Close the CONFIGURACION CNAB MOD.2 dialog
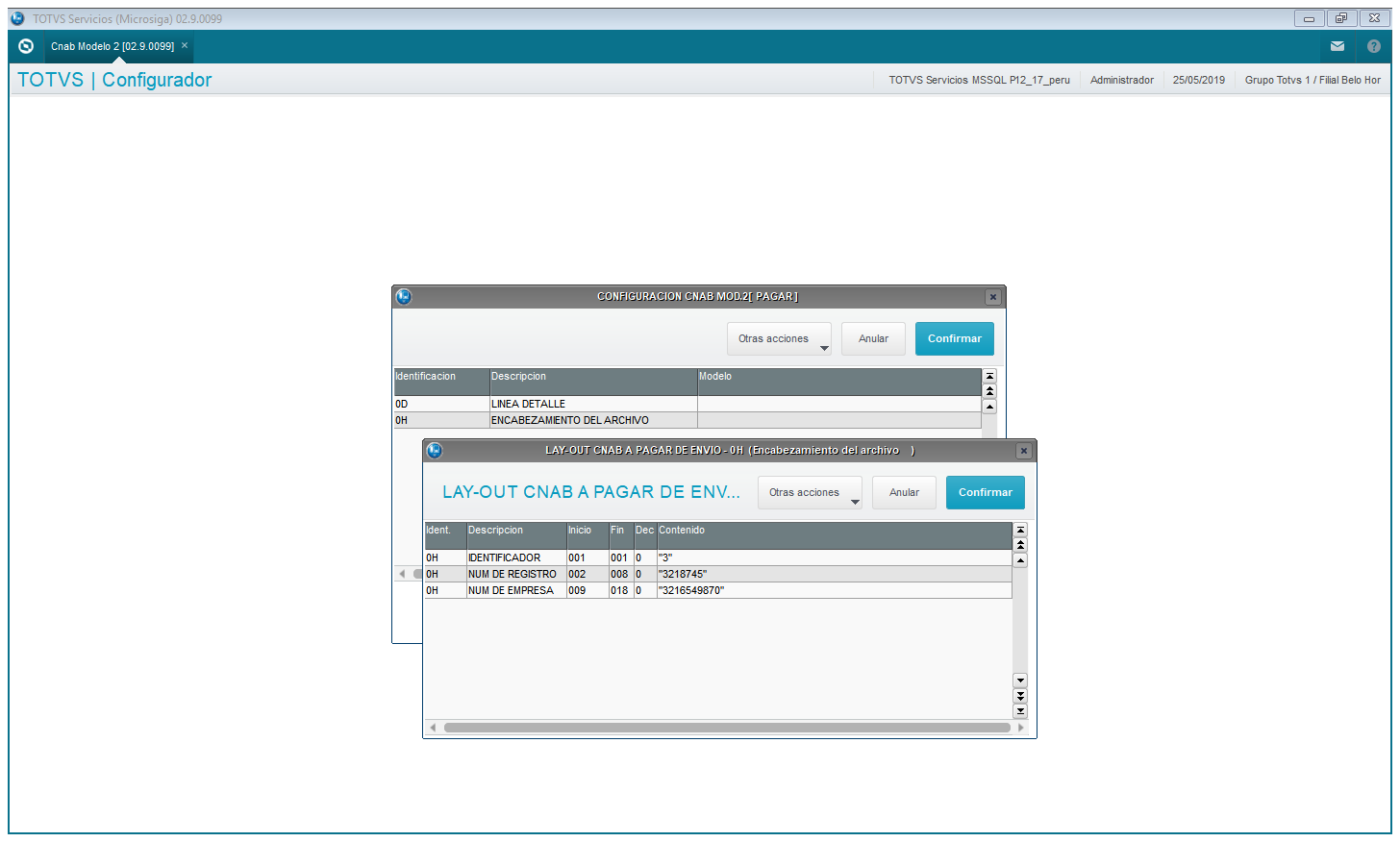The image size is (1400, 842). click(x=993, y=297)
